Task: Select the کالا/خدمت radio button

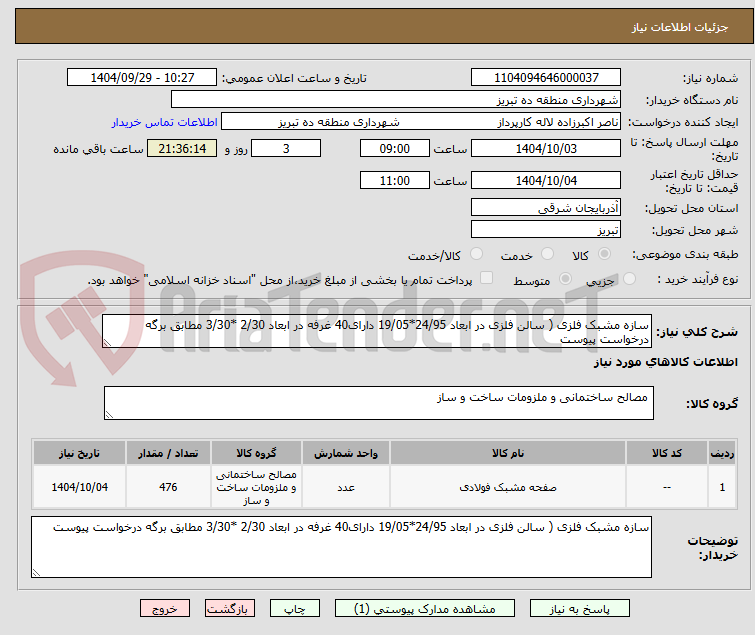Action: (476, 253)
